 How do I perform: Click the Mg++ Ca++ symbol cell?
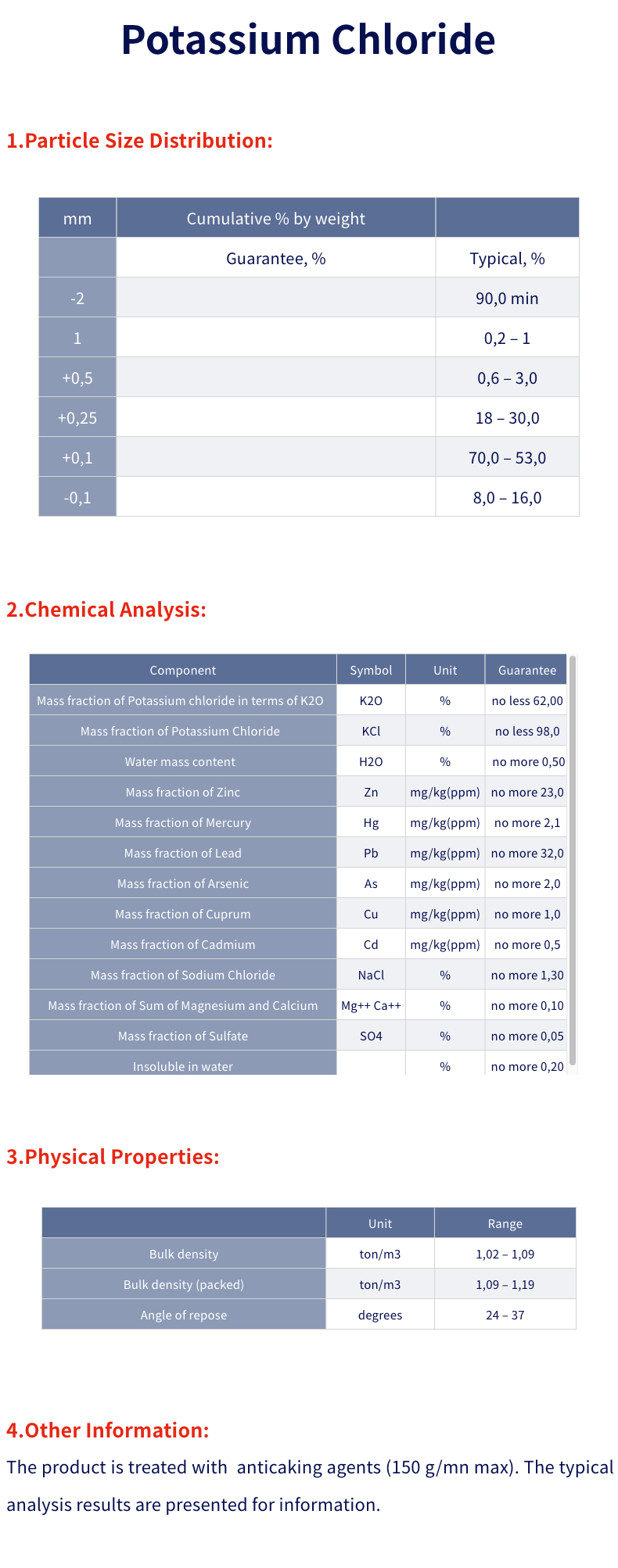pyautogui.click(x=371, y=1005)
